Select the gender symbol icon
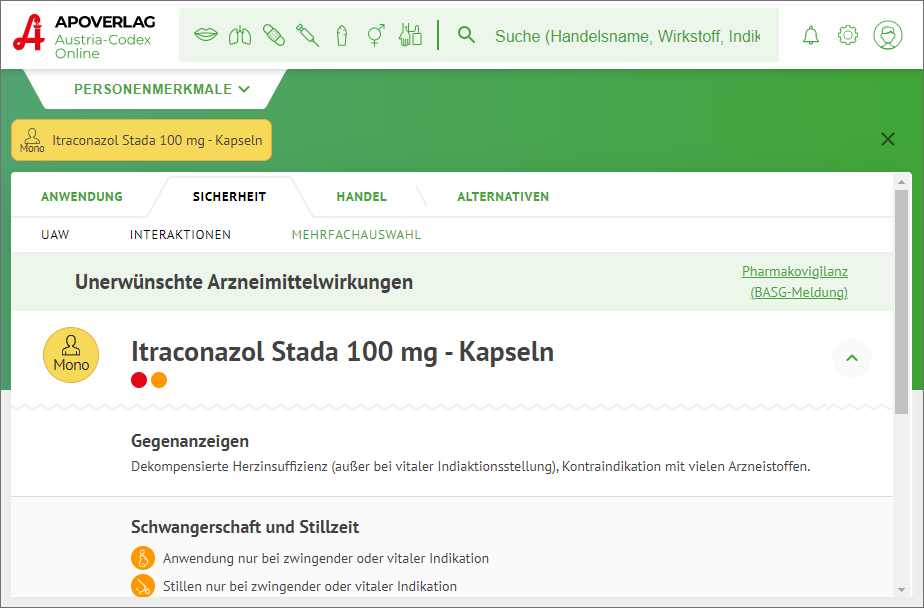This screenshot has width=924, height=608. point(376,36)
